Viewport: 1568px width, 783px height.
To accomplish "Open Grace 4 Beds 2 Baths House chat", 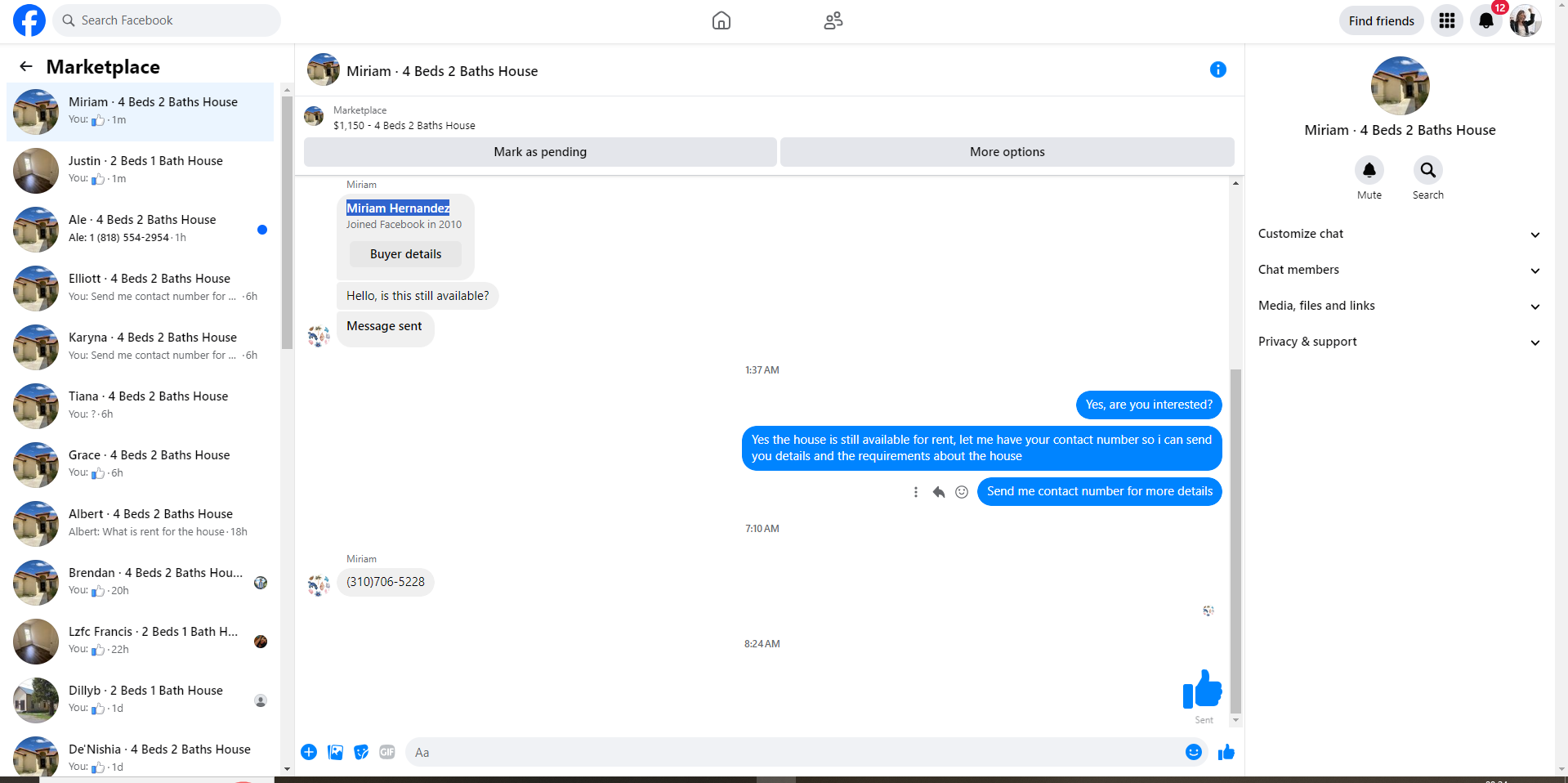I will click(141, 464).
